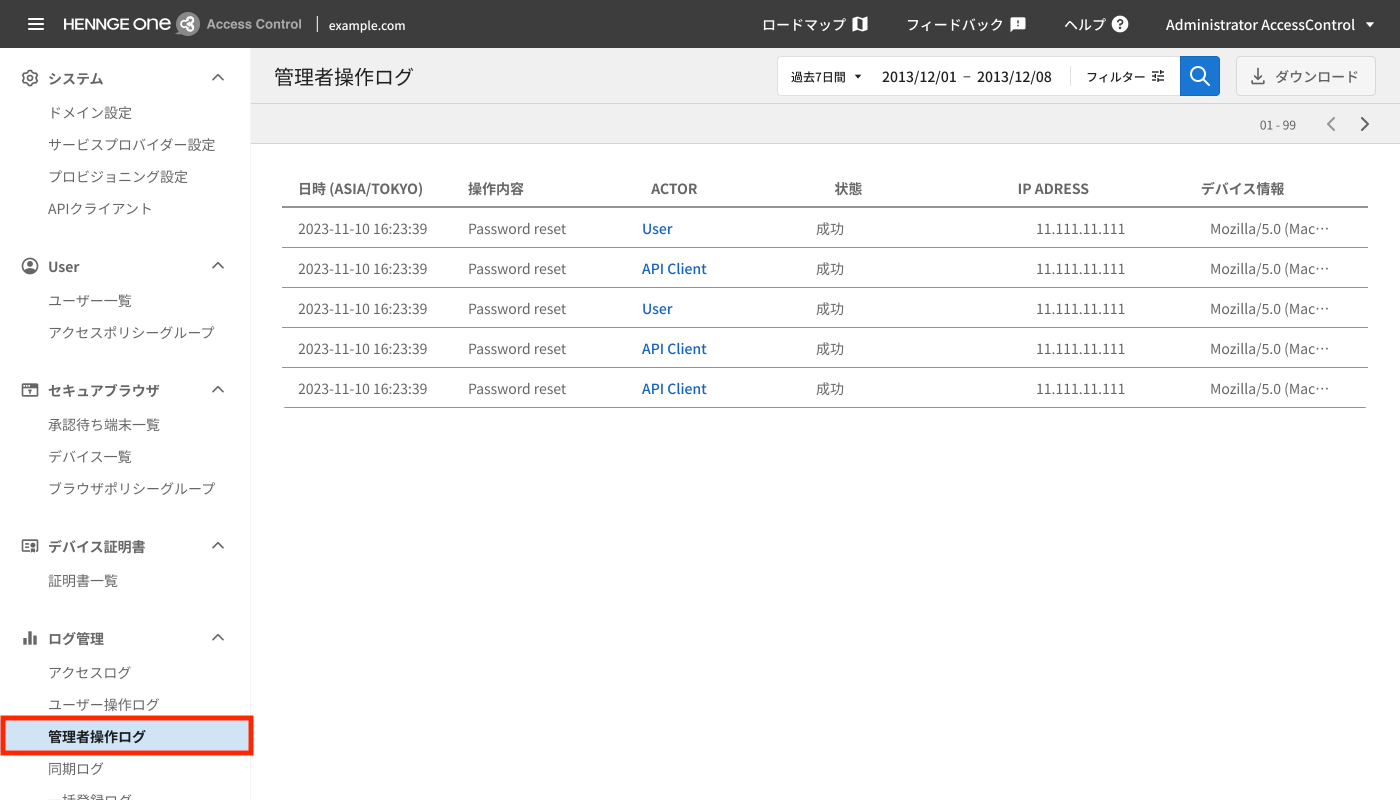Open 承認待ち端末一覧 page

click(104, 425)
